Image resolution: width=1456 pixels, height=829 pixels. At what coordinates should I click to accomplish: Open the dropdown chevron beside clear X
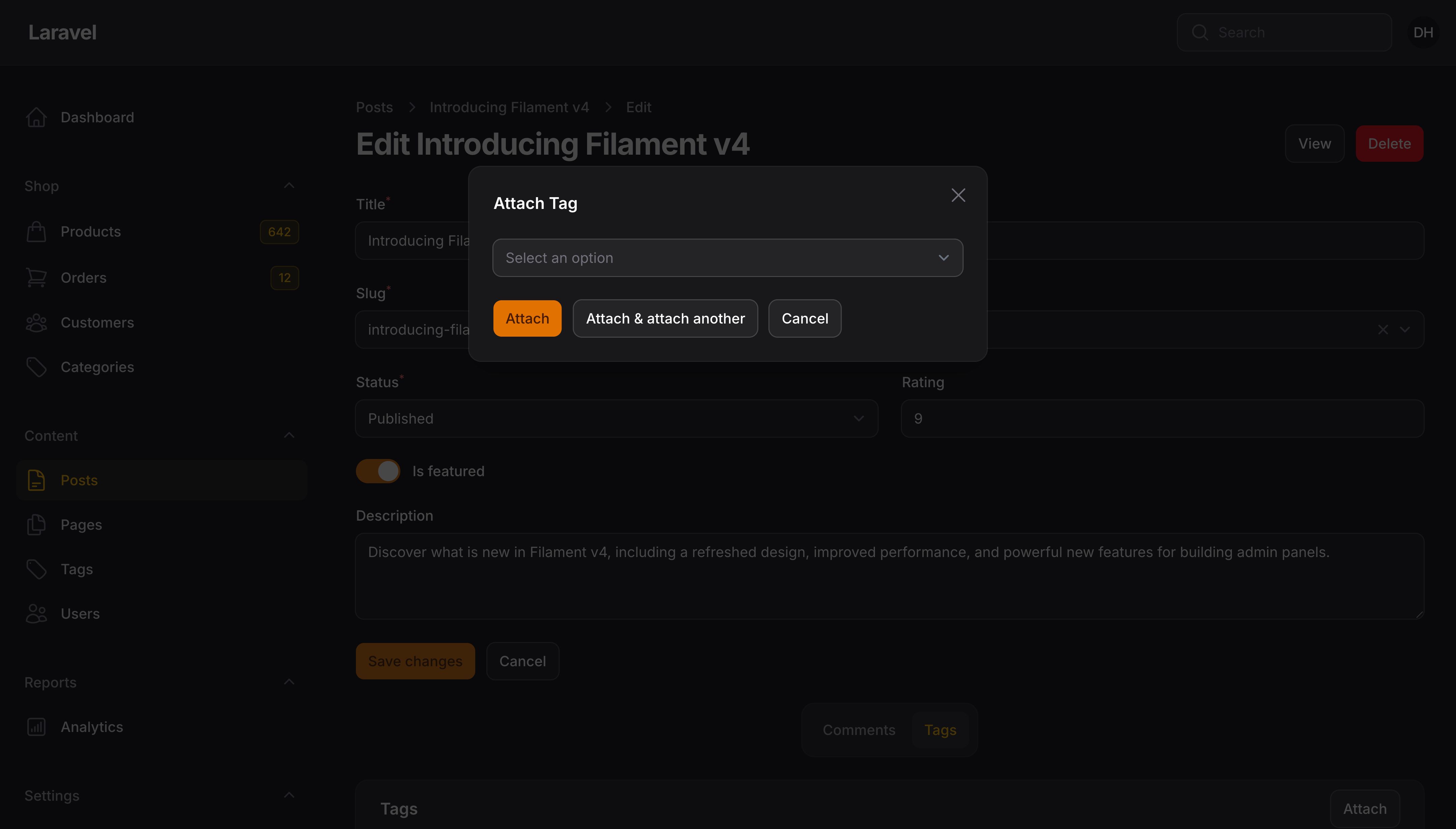1405,330
